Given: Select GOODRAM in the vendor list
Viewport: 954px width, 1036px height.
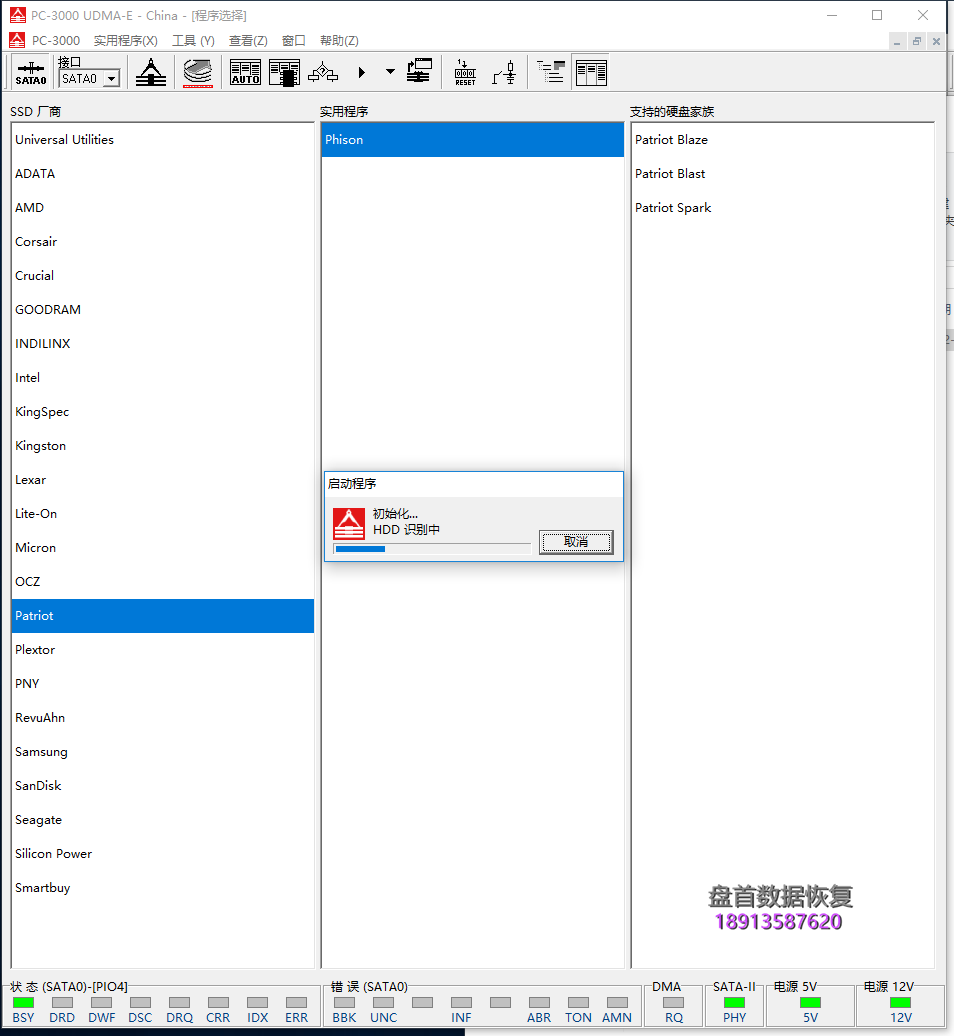Looking at the screenshot, I should (x=163, y=310).
